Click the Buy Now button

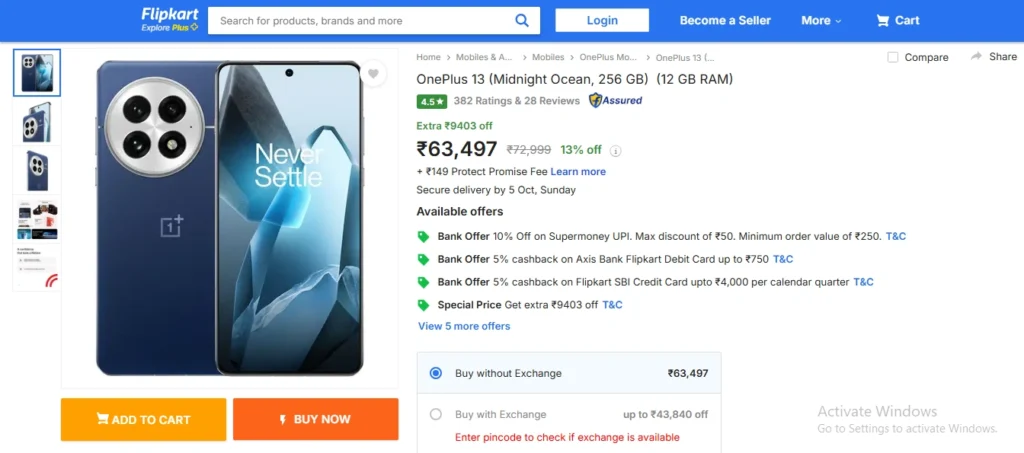point(316,419)
